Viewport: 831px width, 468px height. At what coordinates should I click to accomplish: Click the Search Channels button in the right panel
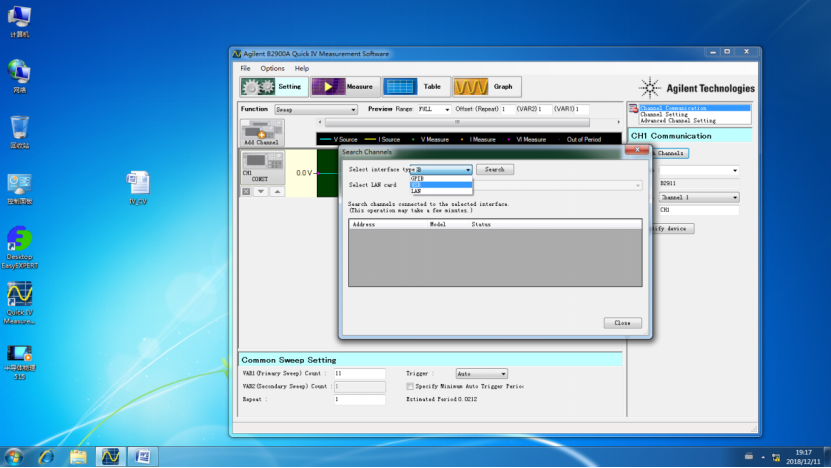(670, 153)
